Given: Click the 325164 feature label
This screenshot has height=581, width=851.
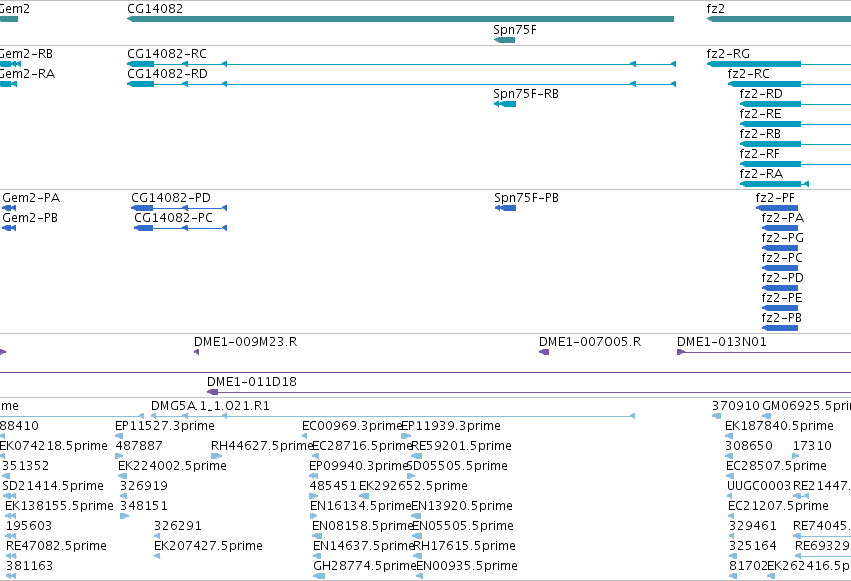Looking at the screenshot, I should click(x=753, y=547).
